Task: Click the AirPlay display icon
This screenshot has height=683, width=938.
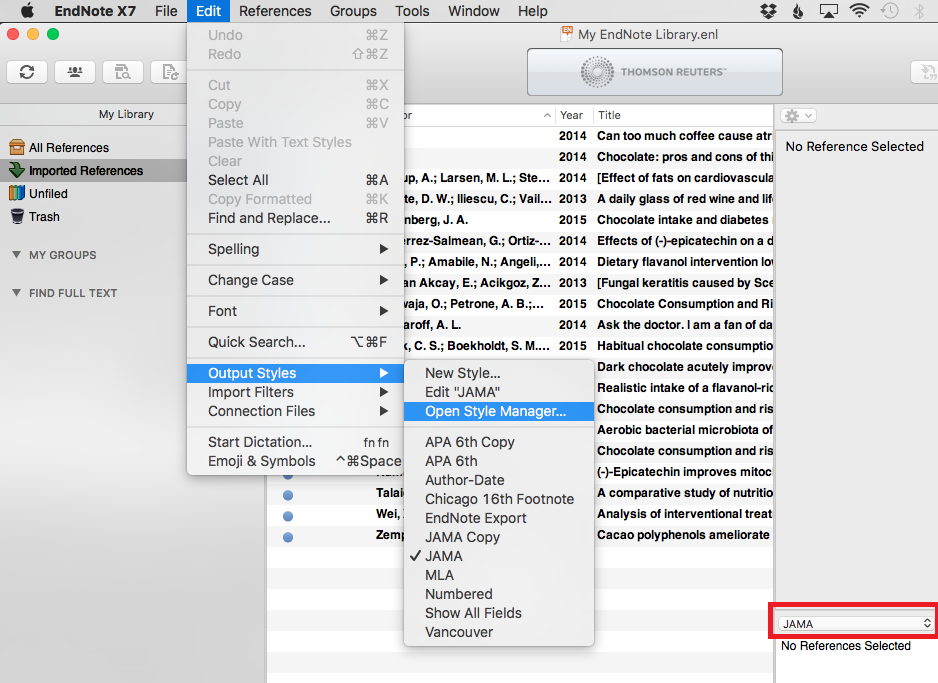Action: point(829,11)
